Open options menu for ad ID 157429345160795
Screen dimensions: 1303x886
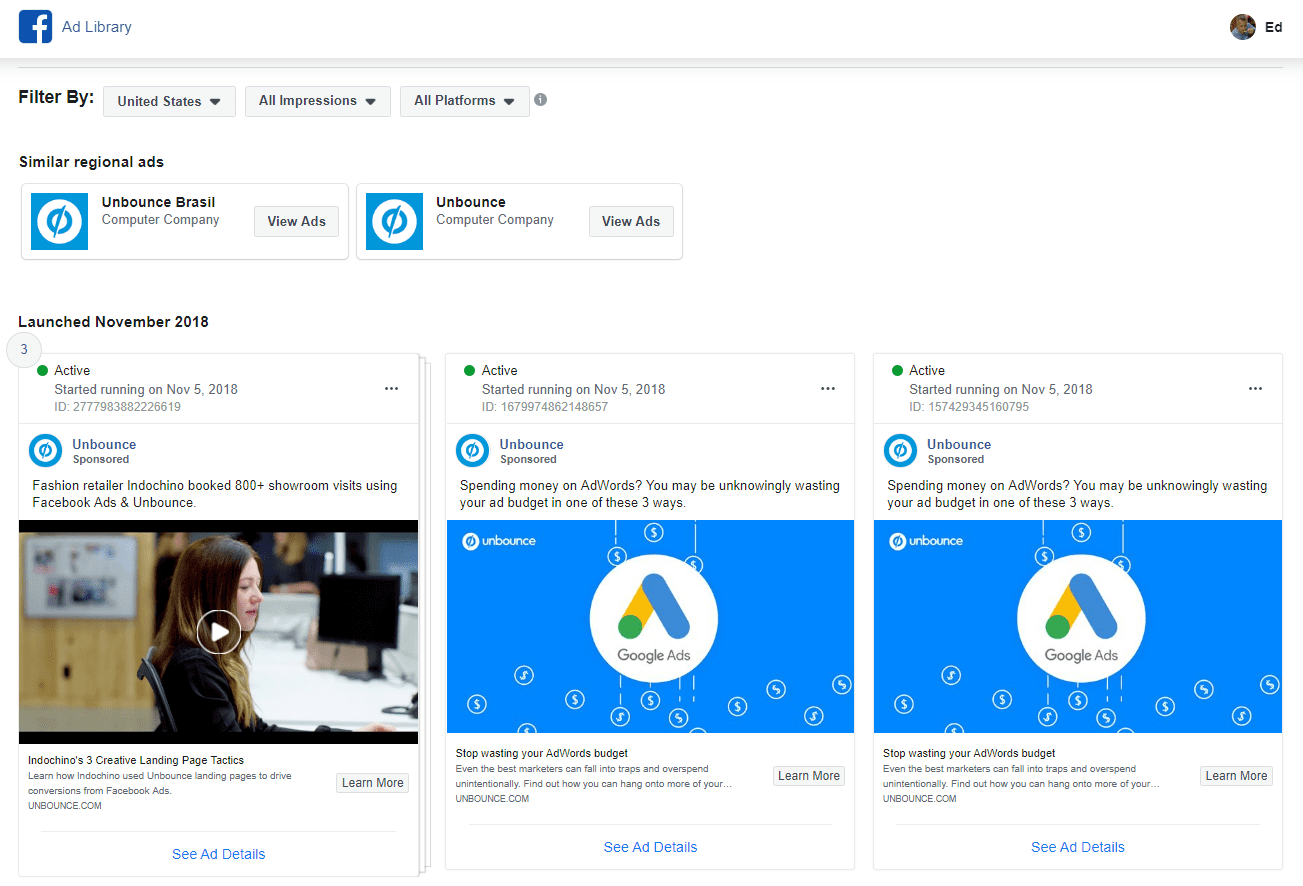coord(1255,389)
